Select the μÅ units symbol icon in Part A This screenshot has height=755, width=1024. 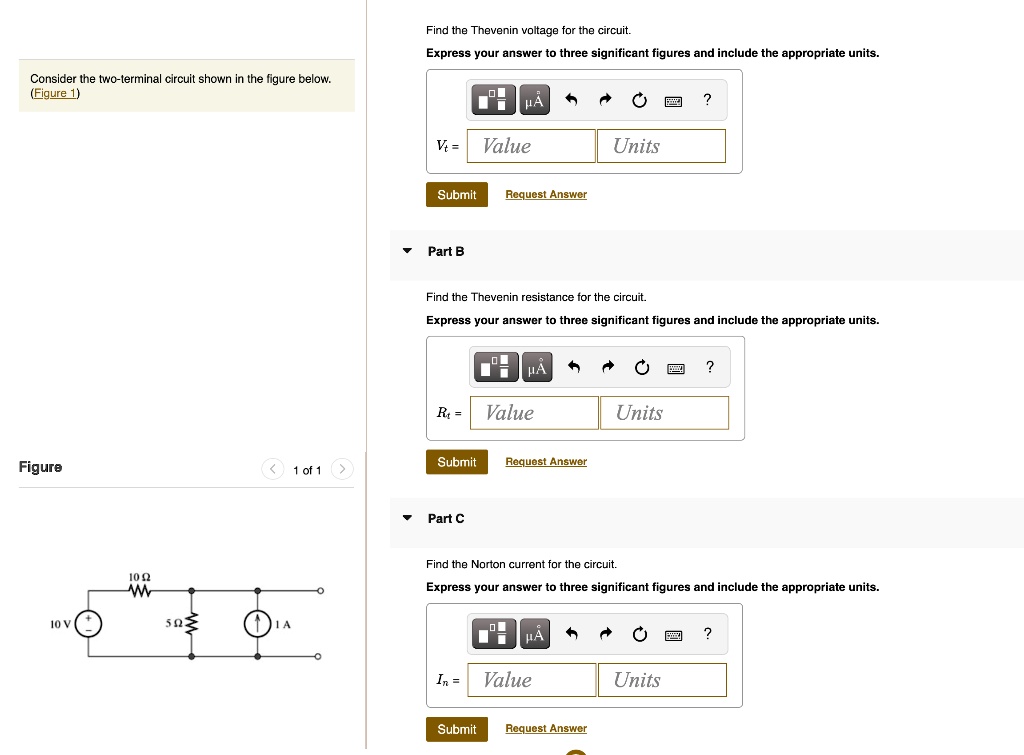coord(535,99)
